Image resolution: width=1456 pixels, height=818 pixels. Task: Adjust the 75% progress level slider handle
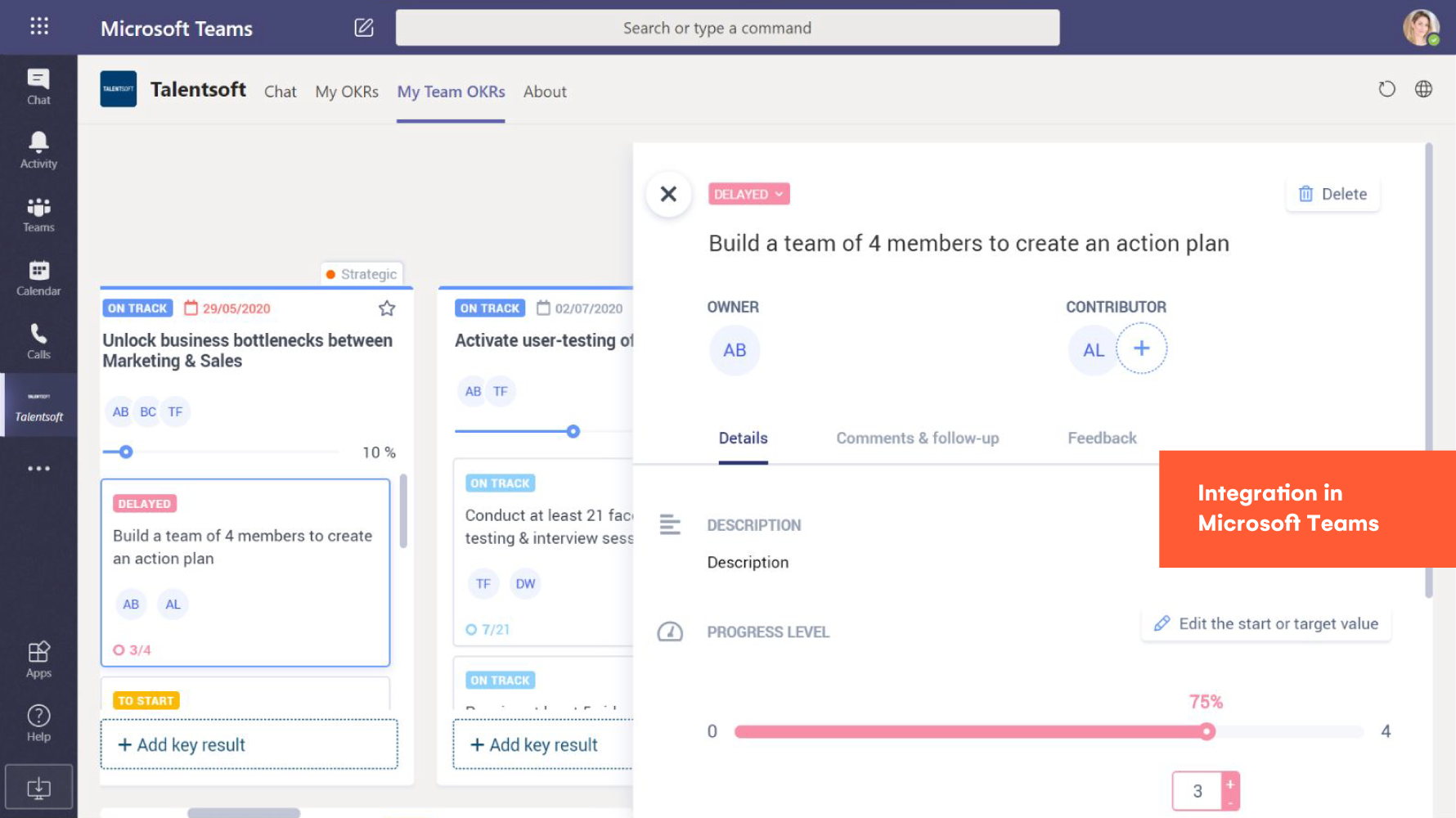click(x=1207, y=731)
